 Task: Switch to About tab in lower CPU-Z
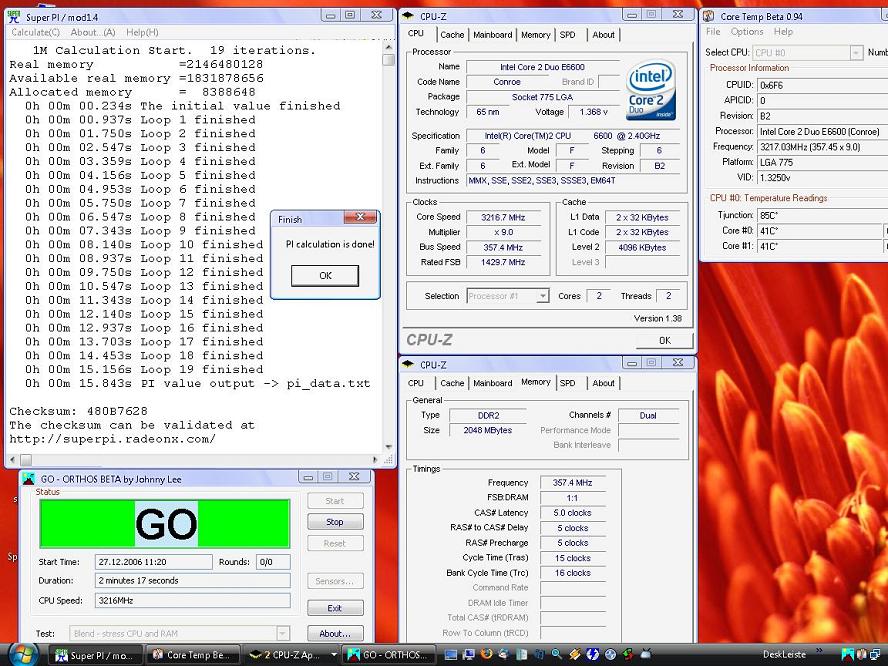[x=603, y=383]
